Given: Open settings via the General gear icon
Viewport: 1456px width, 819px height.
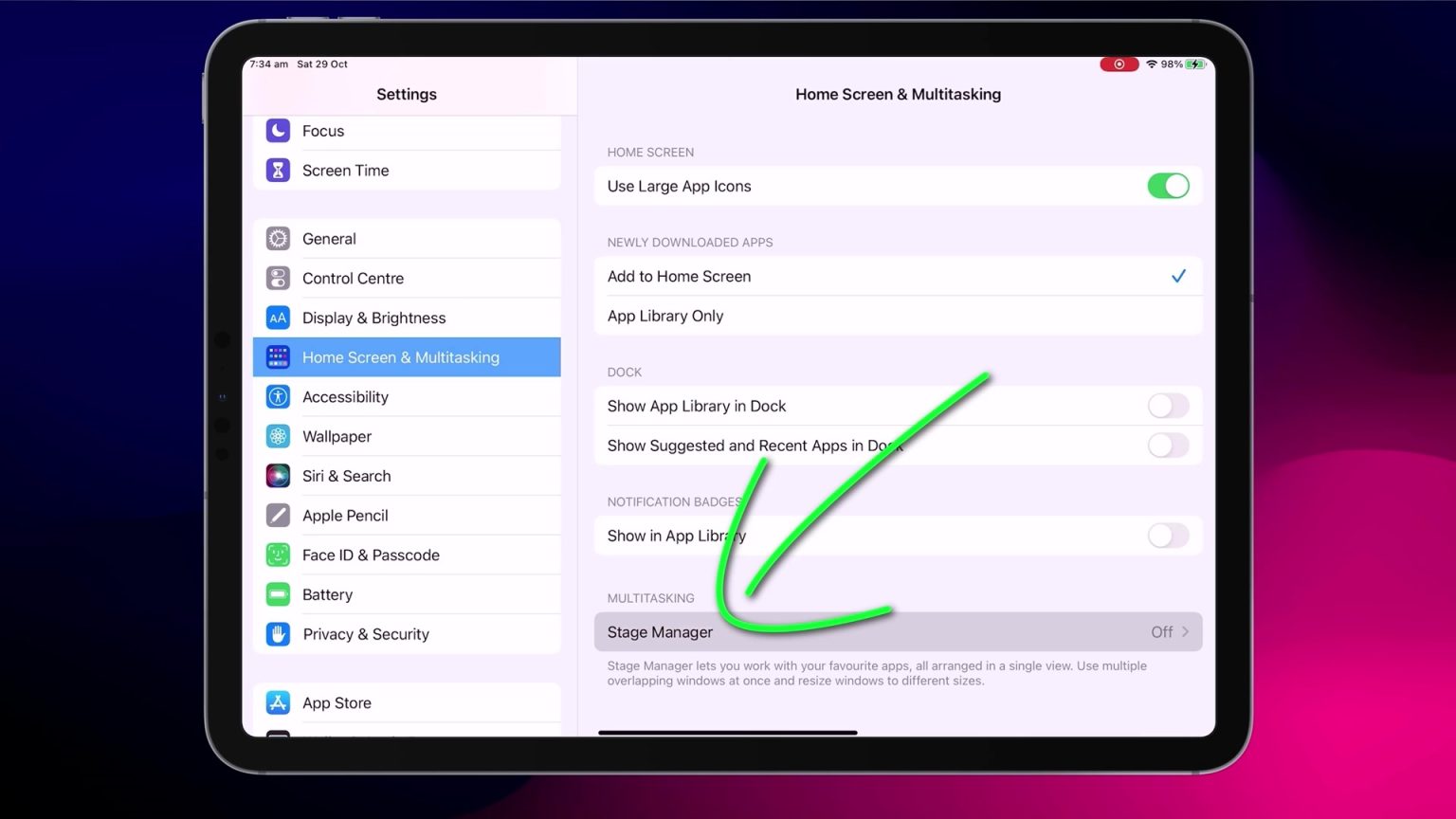Looking at the screenshot, I should pyautogui.click(x=278, y=238).
